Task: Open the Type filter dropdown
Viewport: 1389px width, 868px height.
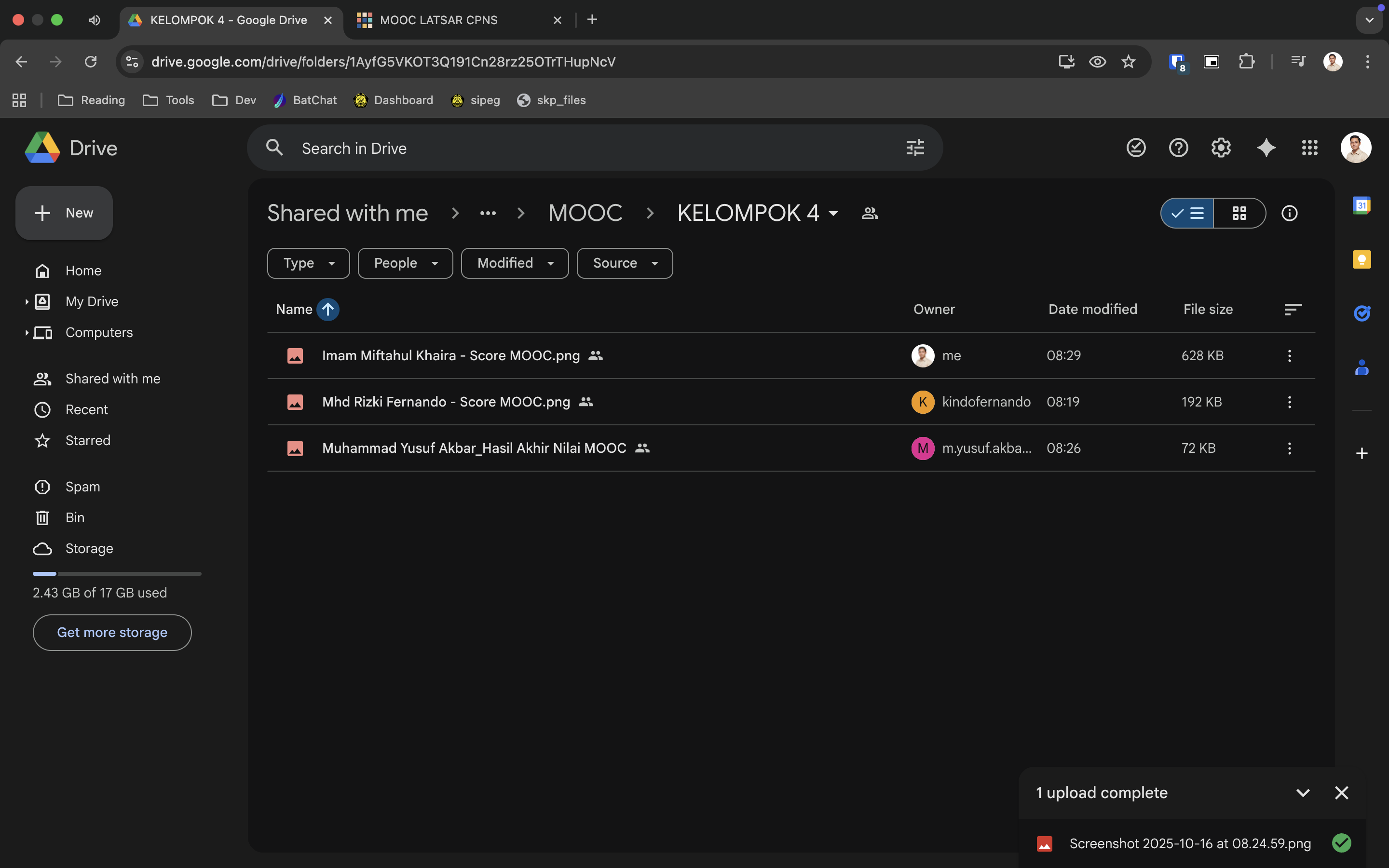Action: point(308,263)
